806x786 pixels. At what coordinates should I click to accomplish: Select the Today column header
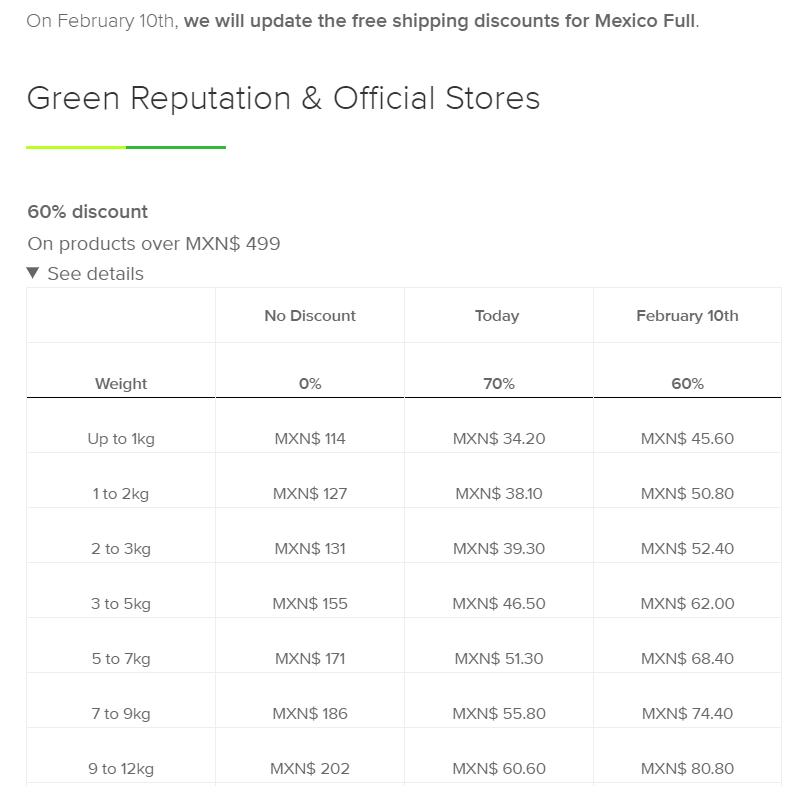497,316
